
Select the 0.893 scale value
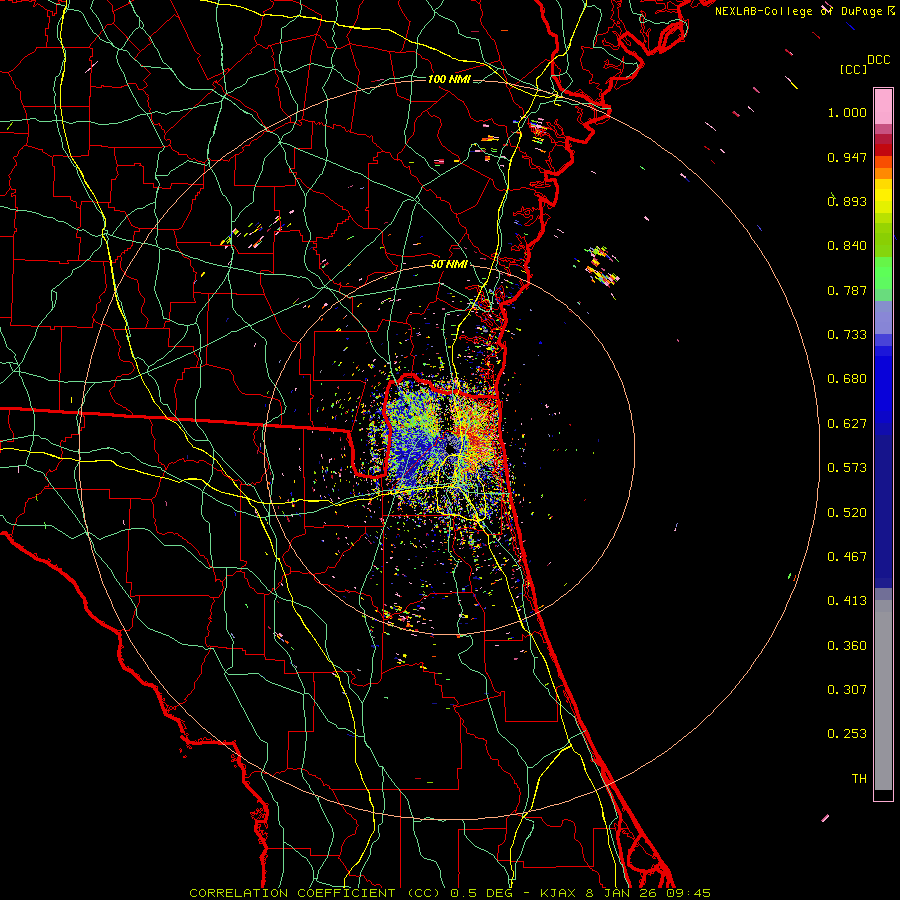[847, 201]
